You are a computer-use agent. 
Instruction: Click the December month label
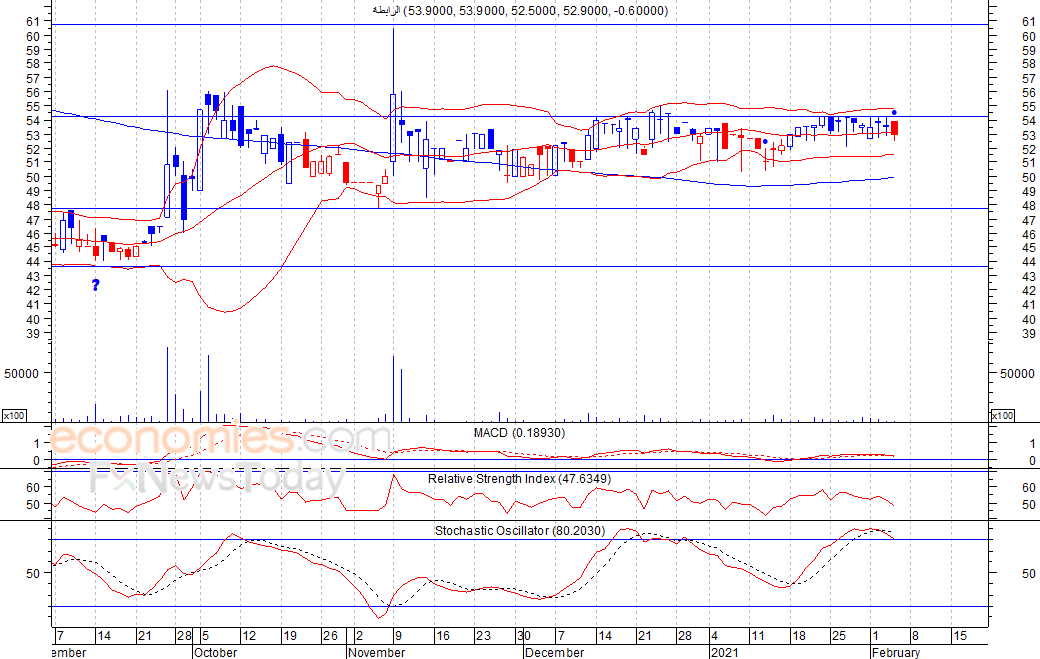pos(554,652)
